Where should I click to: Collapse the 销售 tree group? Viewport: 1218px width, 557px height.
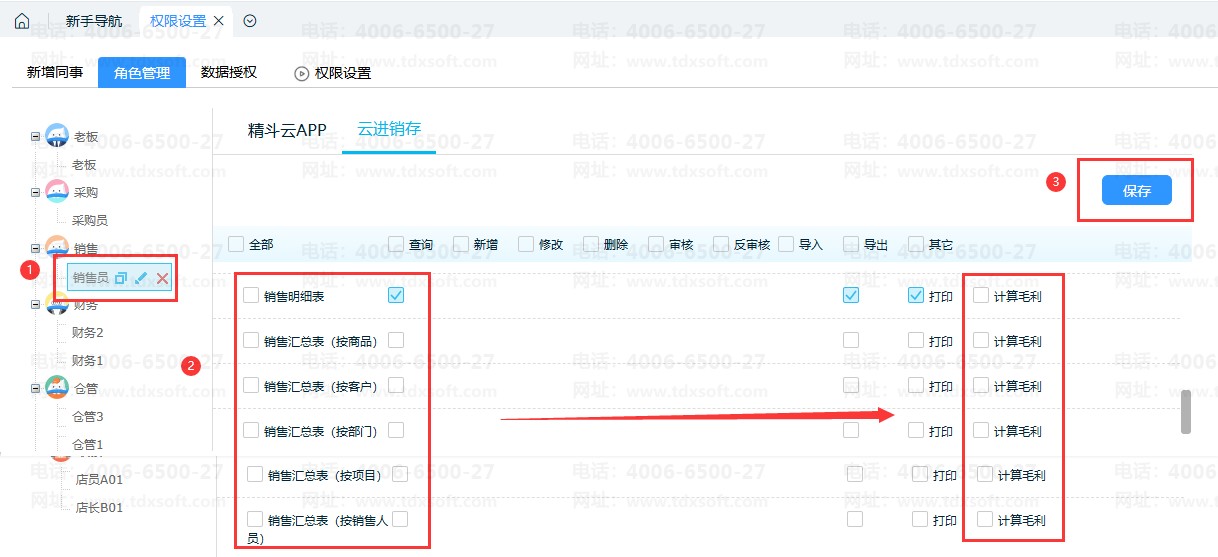coord(35,248)
